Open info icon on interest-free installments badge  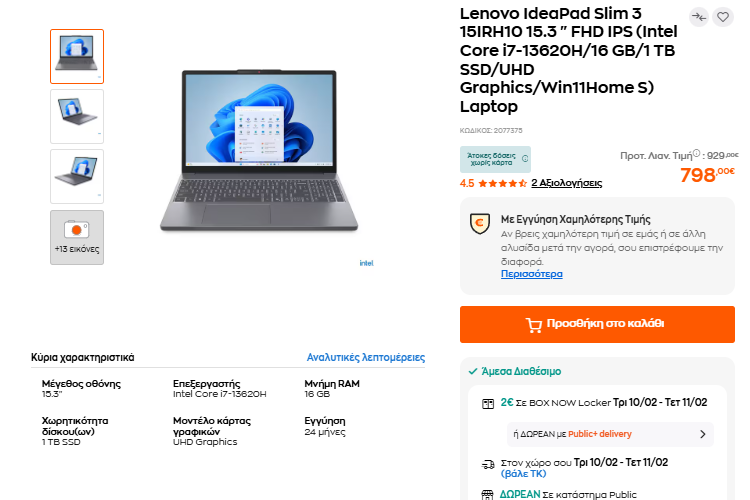click(x=525, y=159)
